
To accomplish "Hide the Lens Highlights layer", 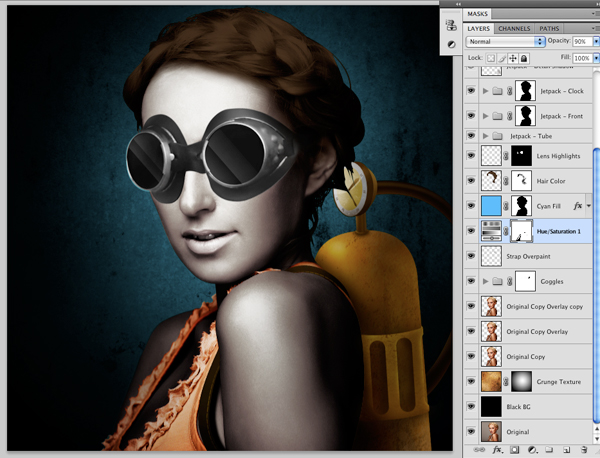I will coord(471,156).
